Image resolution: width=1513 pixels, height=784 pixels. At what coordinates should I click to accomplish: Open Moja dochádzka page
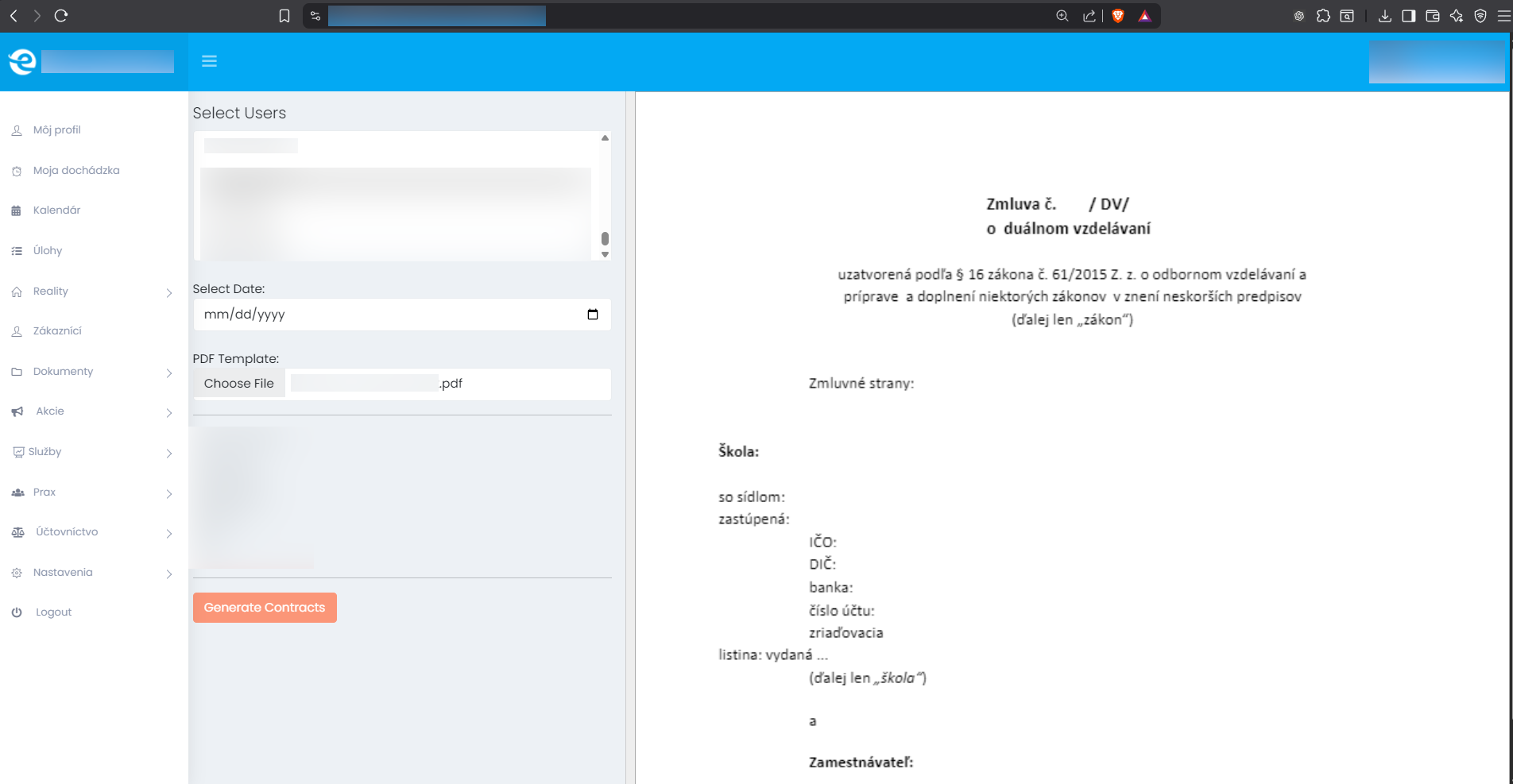pos(75,171)
